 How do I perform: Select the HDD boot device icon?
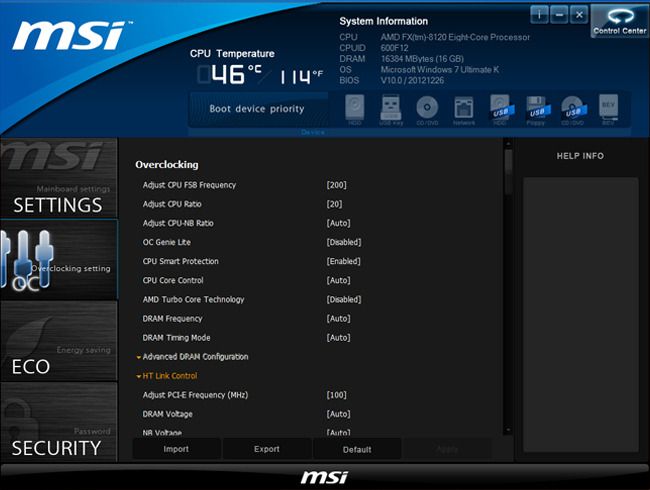click(x=355, y=109)
